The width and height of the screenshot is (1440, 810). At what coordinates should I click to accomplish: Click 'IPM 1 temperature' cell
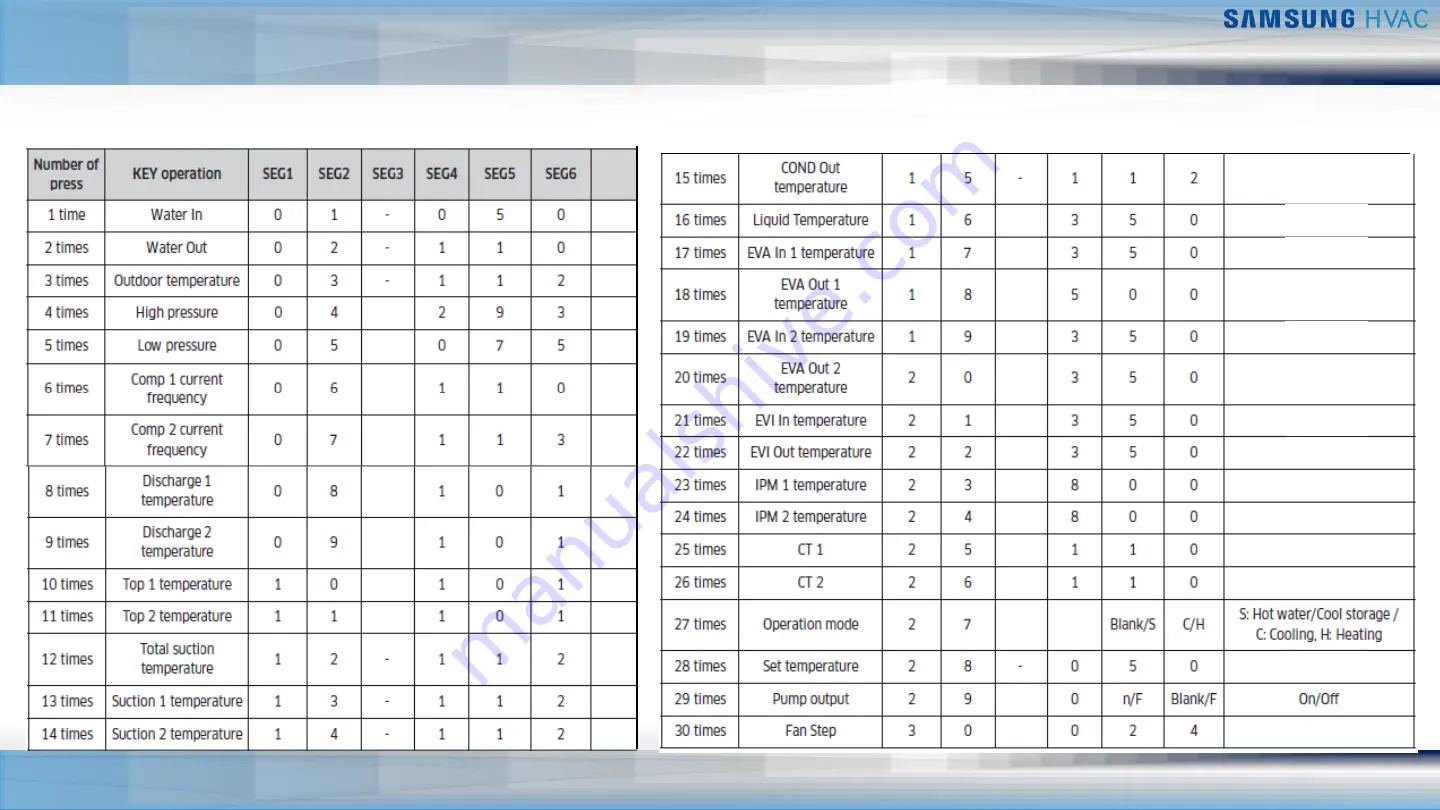[x=810, y=485]
